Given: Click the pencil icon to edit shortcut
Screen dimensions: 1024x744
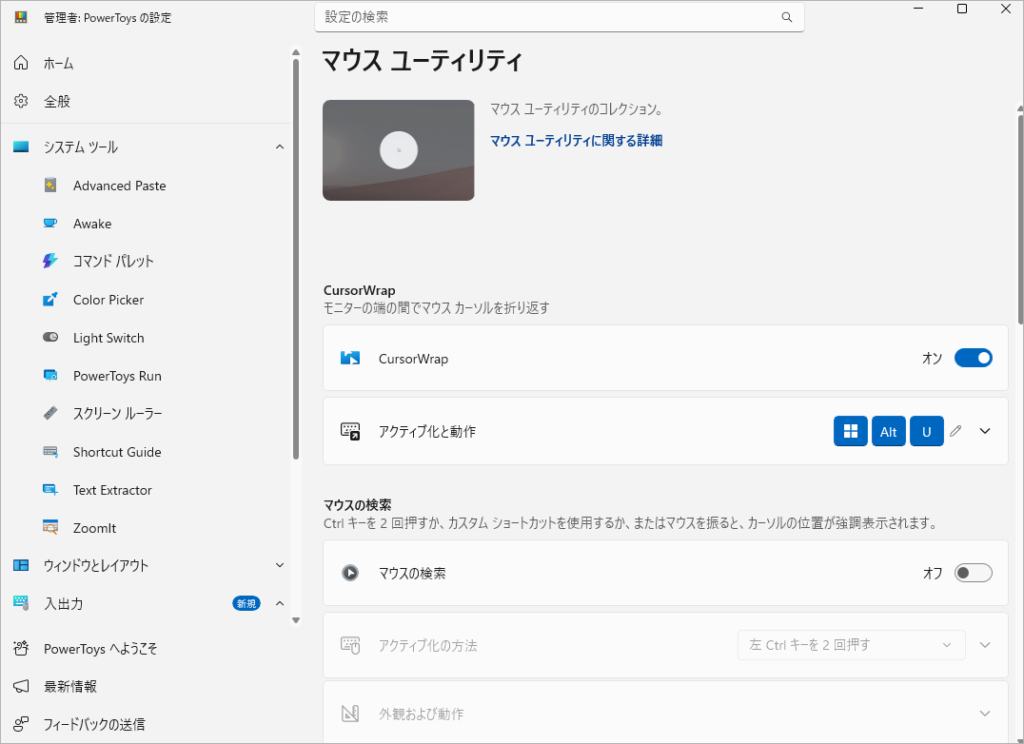Looking at the screenshot, I should tap(956, 431).
